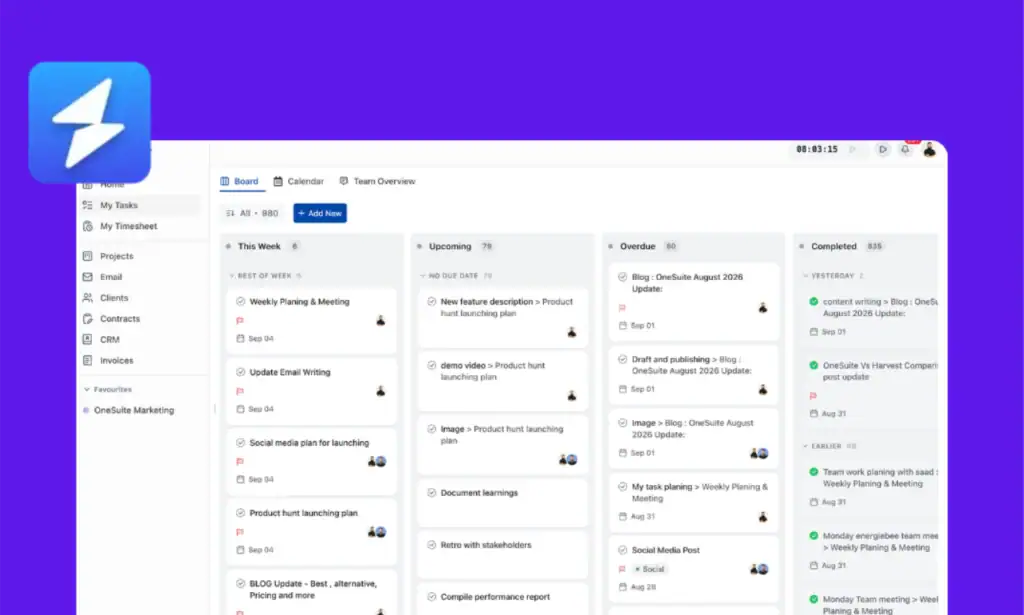Screen dimensions: 1024x615
Task: Check off demo video task
Action: coord(432,366)
